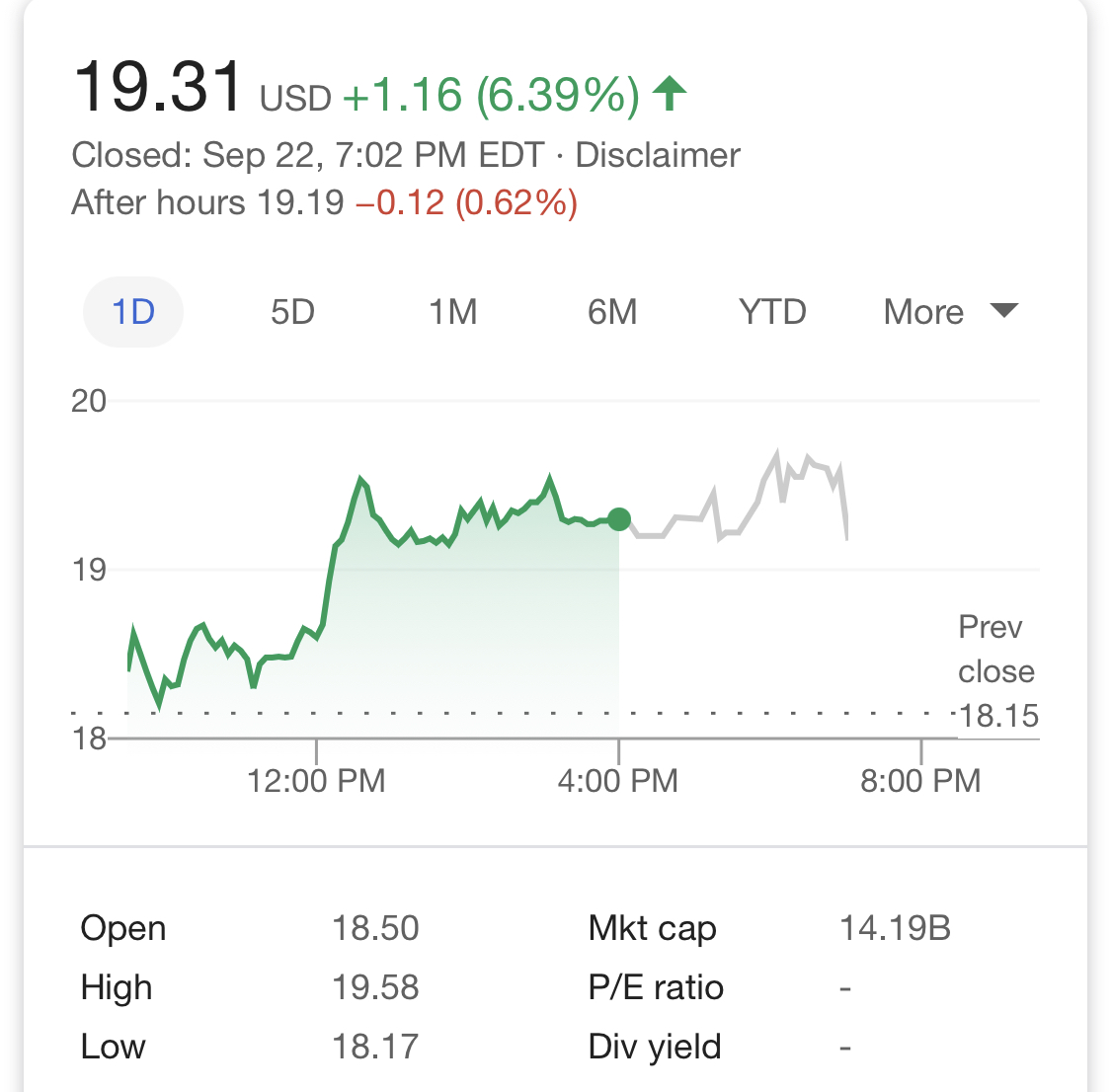Click the after hours price change
The height and width of the screenshot is (1092, 1111).
coord(466,201)
